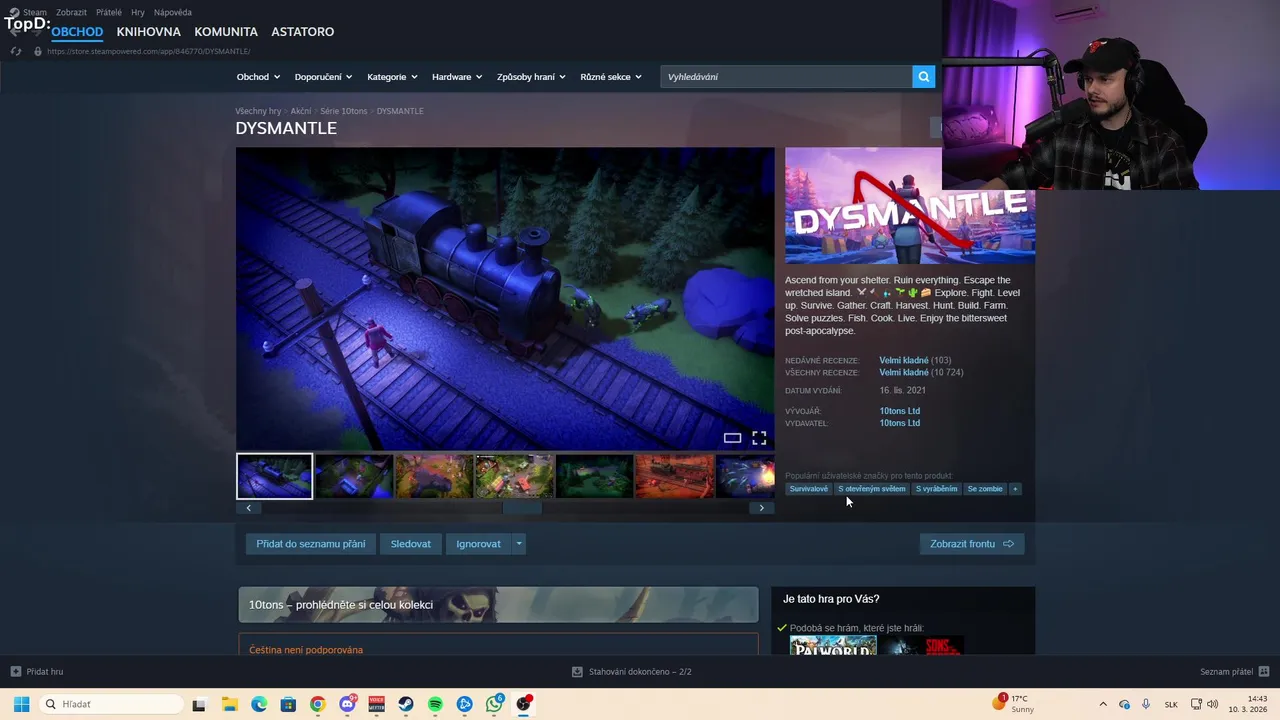This screenshot has width=1280, height=720.
Task: Open the Palworld similar game image
Action: point(833,645)
